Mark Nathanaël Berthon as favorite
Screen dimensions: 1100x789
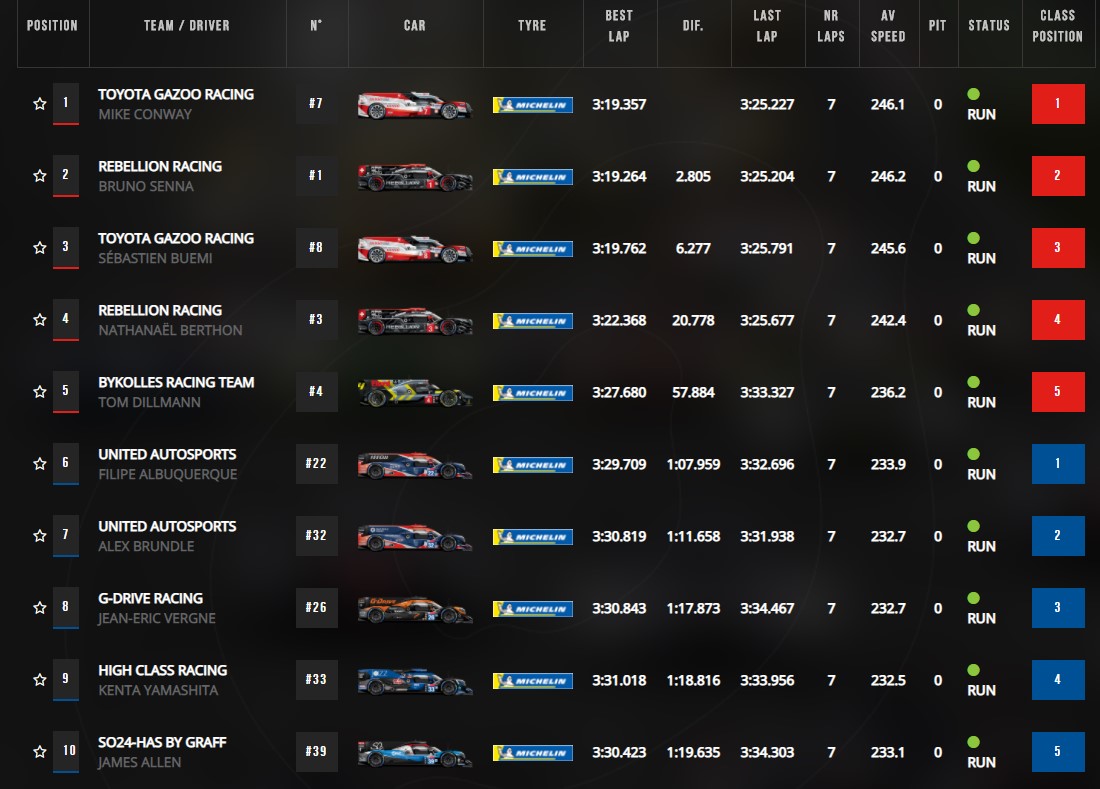point(40,320)
